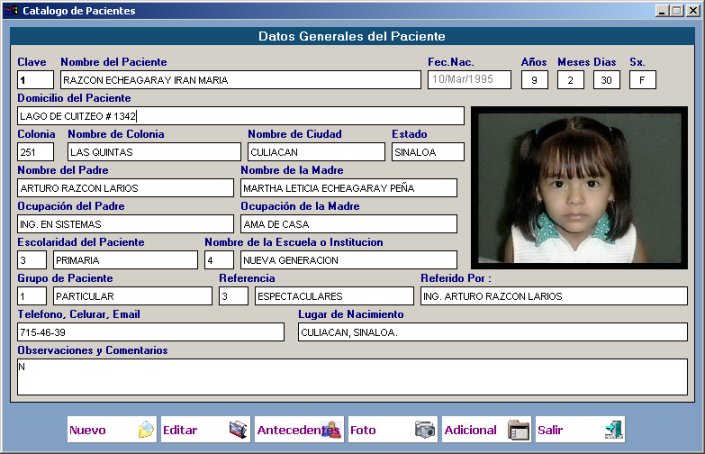Click the Telefono, Celurar, Email field
This screenshot has width=705, height=454.
point(151,332)
